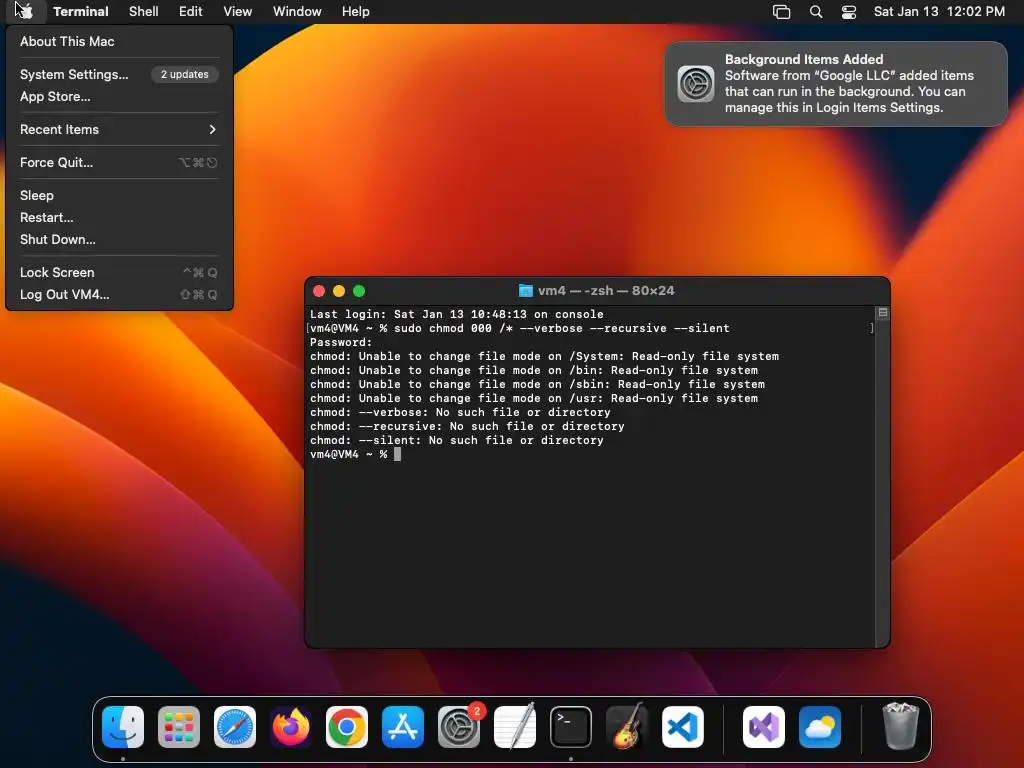
Task: Open the View menu
Action: click(238, 12)
